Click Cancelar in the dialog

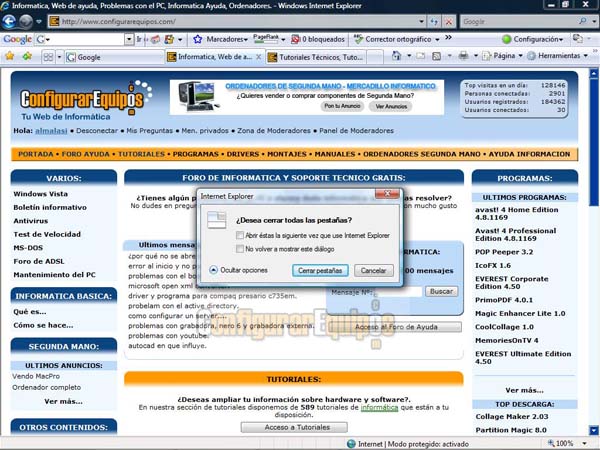click(373, 271)
